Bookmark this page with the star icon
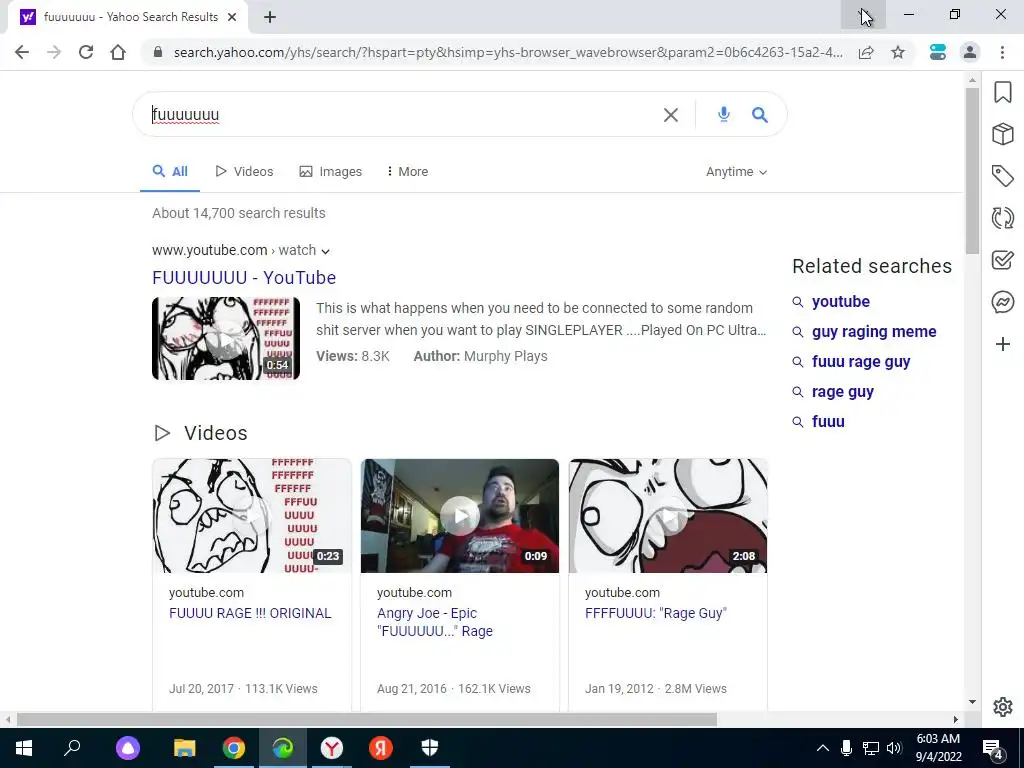 click(x=898, y=52)
